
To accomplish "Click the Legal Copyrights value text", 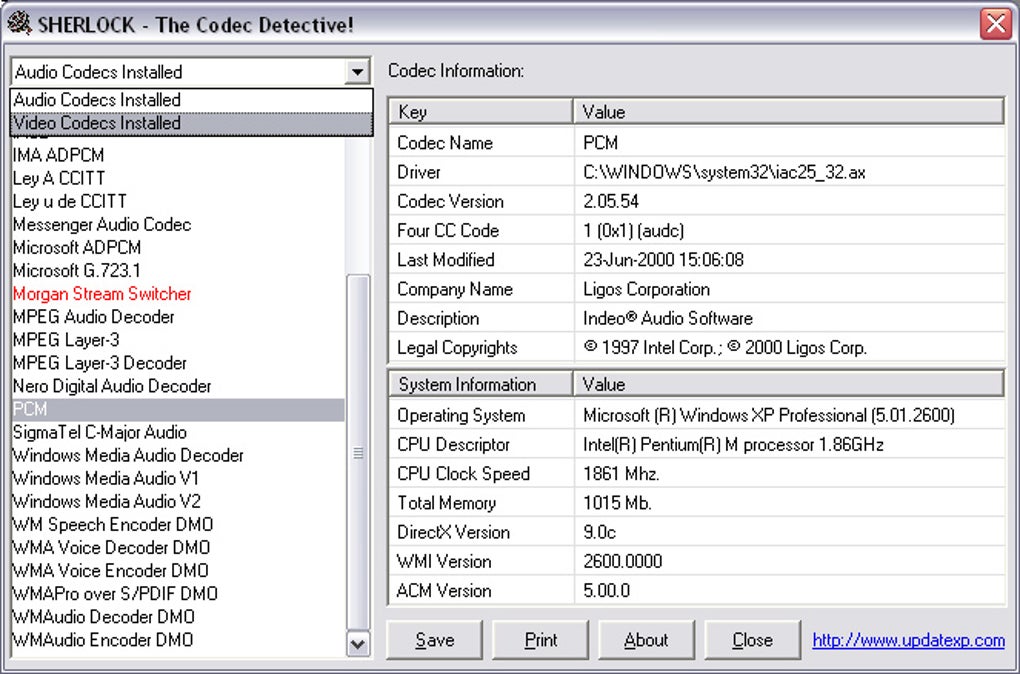I will point(725,348).
